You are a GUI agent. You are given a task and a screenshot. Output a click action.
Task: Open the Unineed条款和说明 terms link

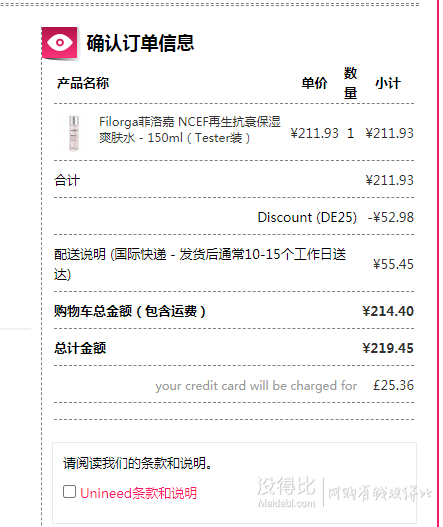(138, 493)
